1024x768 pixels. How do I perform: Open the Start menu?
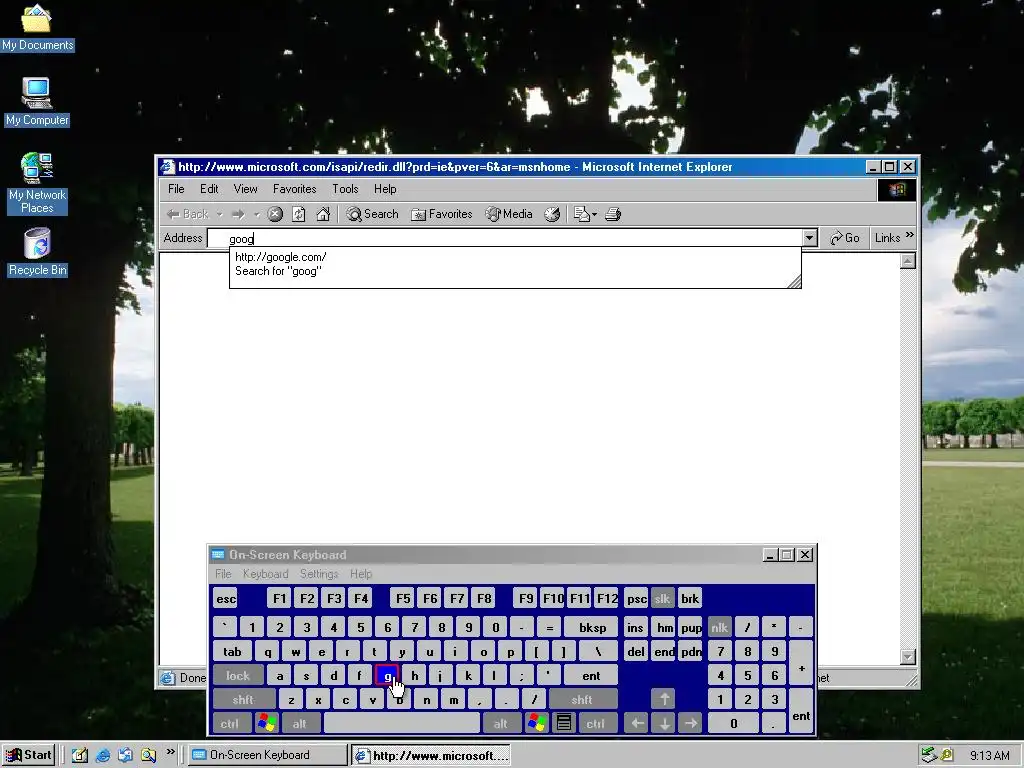coord(28,755)
